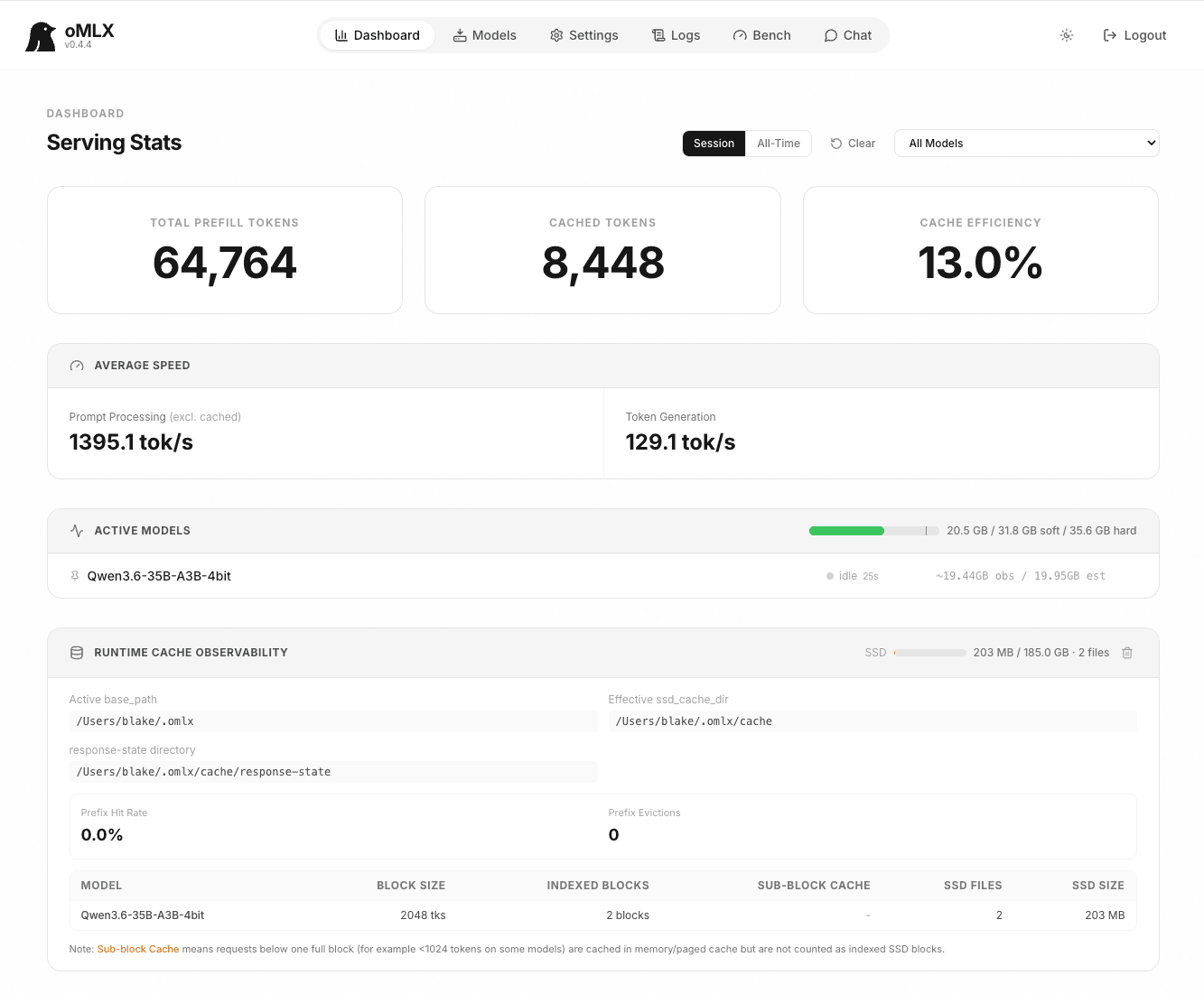The width and height of the screenshot is (1204, 994).
Task: Click the Total Prefill Tokens value 64,764
Action: (225, 264)
